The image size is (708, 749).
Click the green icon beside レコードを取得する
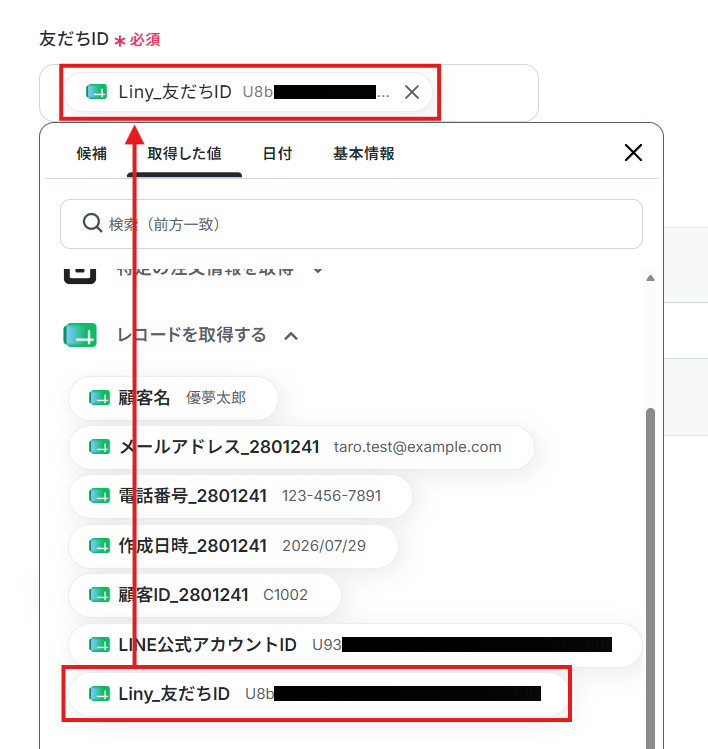point(80,335)
